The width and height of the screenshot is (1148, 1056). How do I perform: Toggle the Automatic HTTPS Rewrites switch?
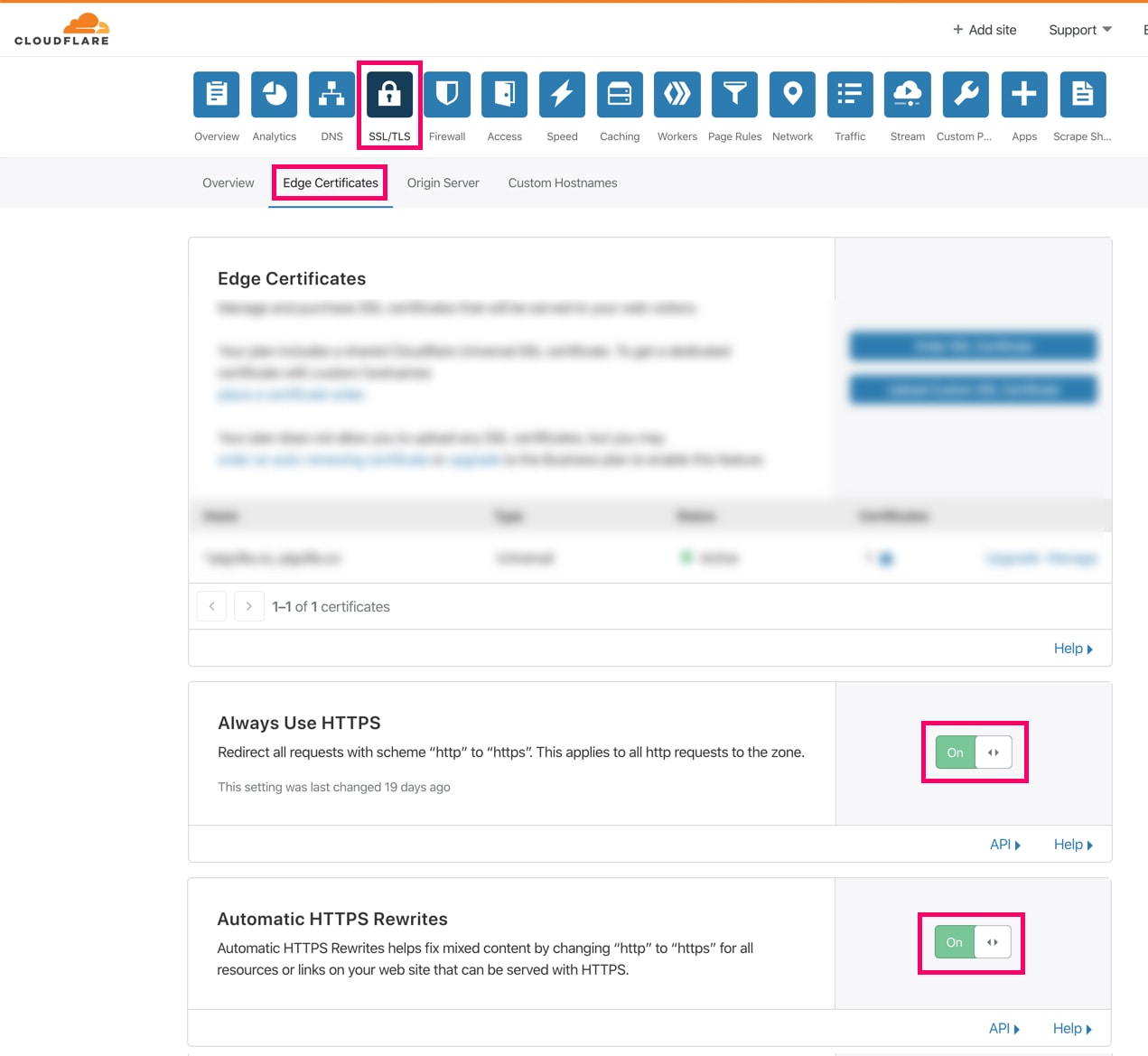click(x=972, y=942)
